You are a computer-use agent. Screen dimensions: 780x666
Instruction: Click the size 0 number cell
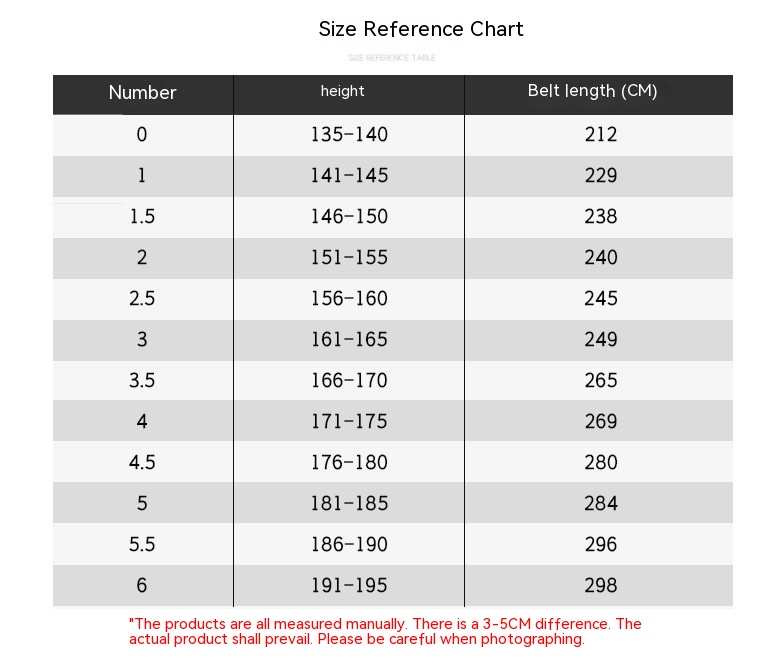[142, 134]
